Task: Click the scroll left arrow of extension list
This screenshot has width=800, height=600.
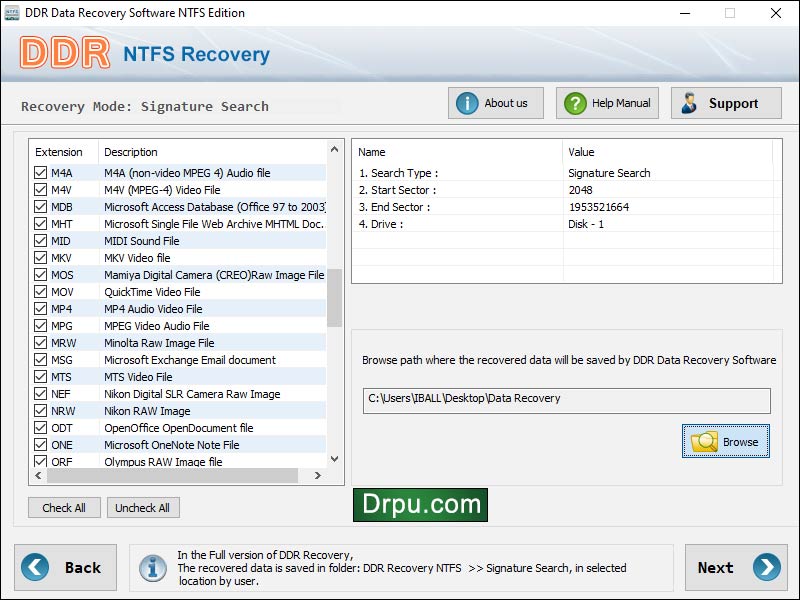Action: [38, 476]
